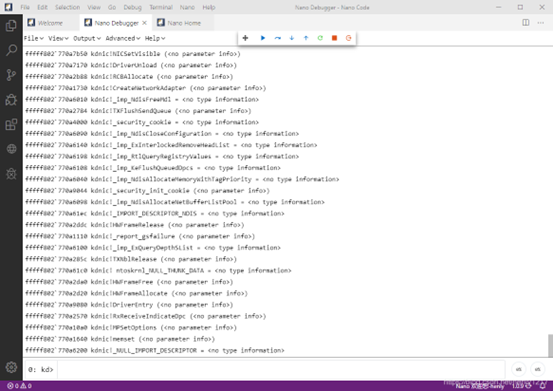The height and width of the screenshot is (391, 553).
Task: Open the Debug bug icon in sidebar
Action: [x=11, y=99]
